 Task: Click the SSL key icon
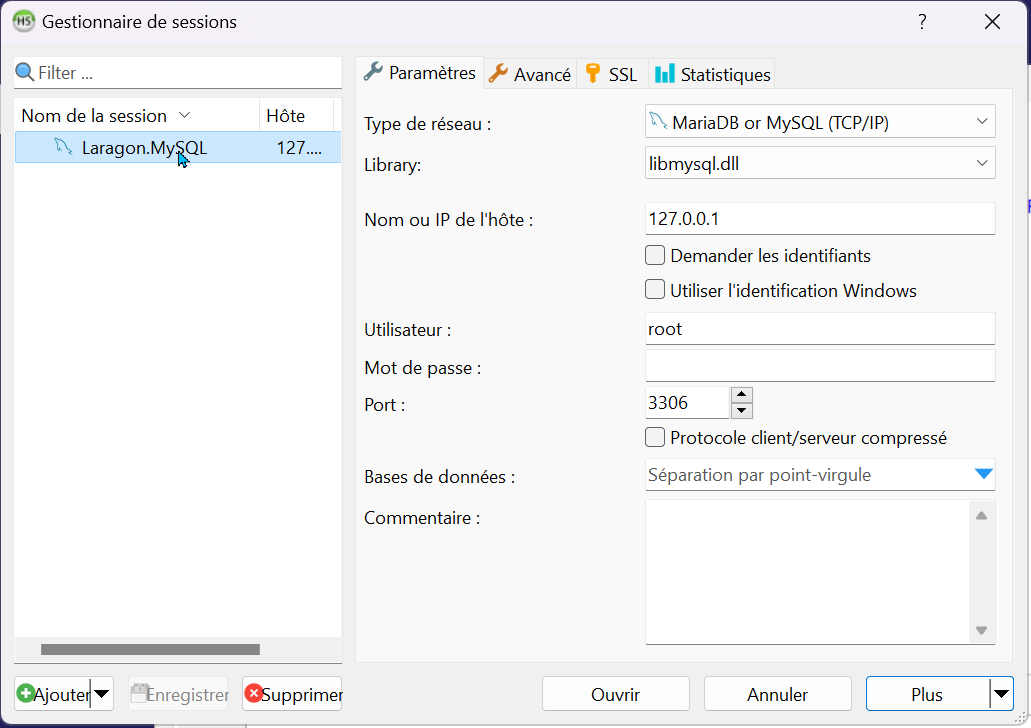tap(593, 74)
